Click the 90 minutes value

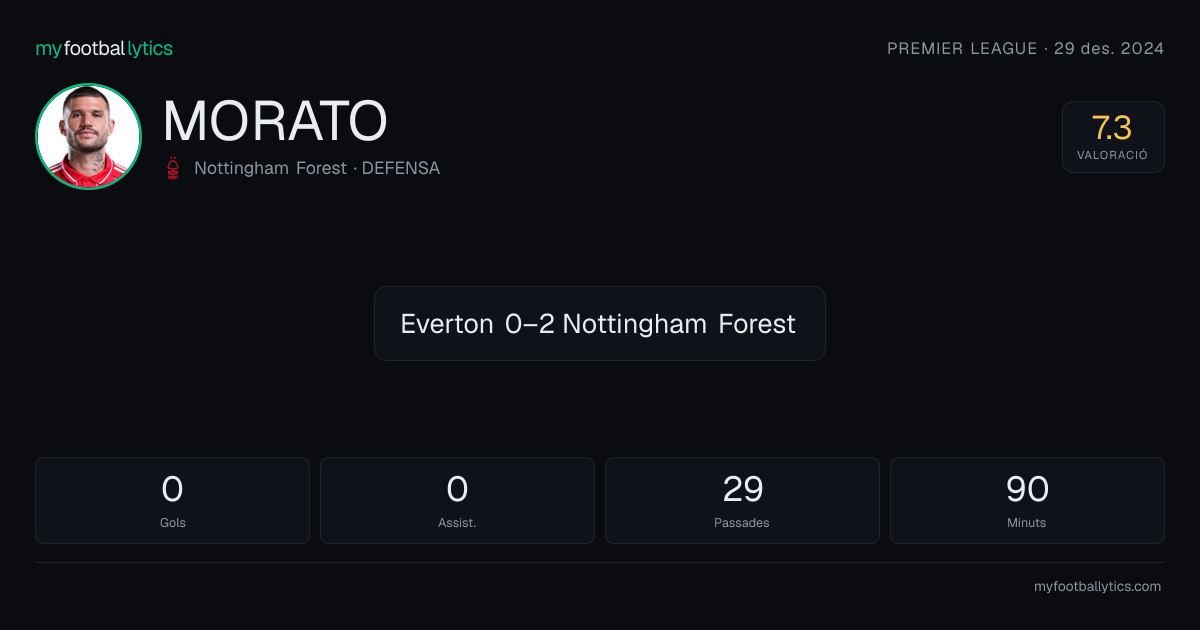tap(1027, 489)
